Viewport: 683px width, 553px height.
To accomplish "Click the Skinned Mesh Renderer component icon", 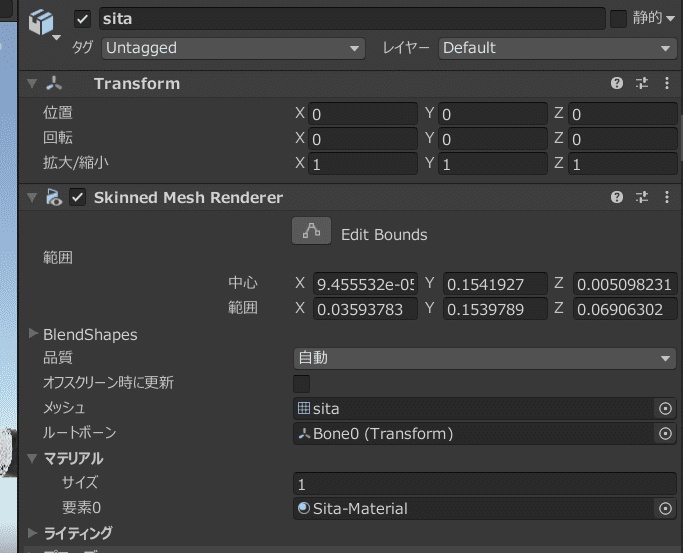I will [x=54, y=197].
